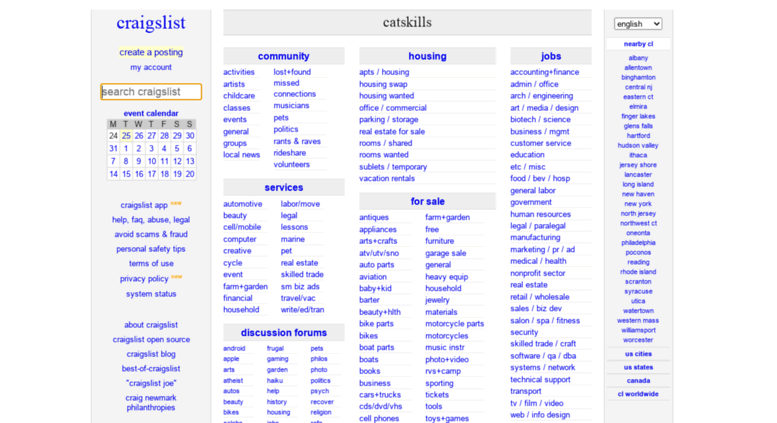777x423 pixels.
Task: Open craig newmark philanthropies link
Action: 151,403
